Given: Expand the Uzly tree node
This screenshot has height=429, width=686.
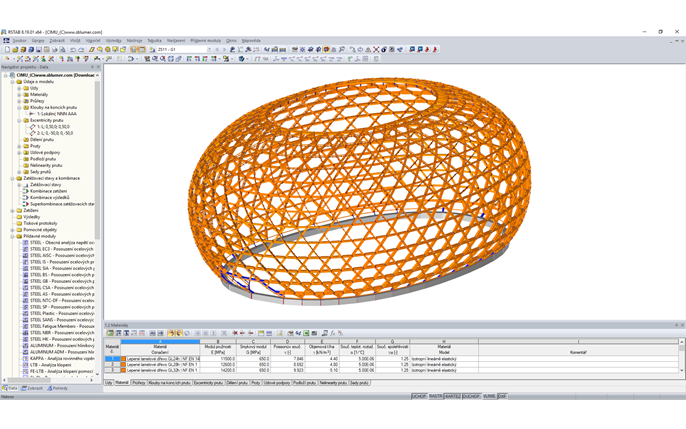Looking at the screenshot, I should tap(19, 88).
